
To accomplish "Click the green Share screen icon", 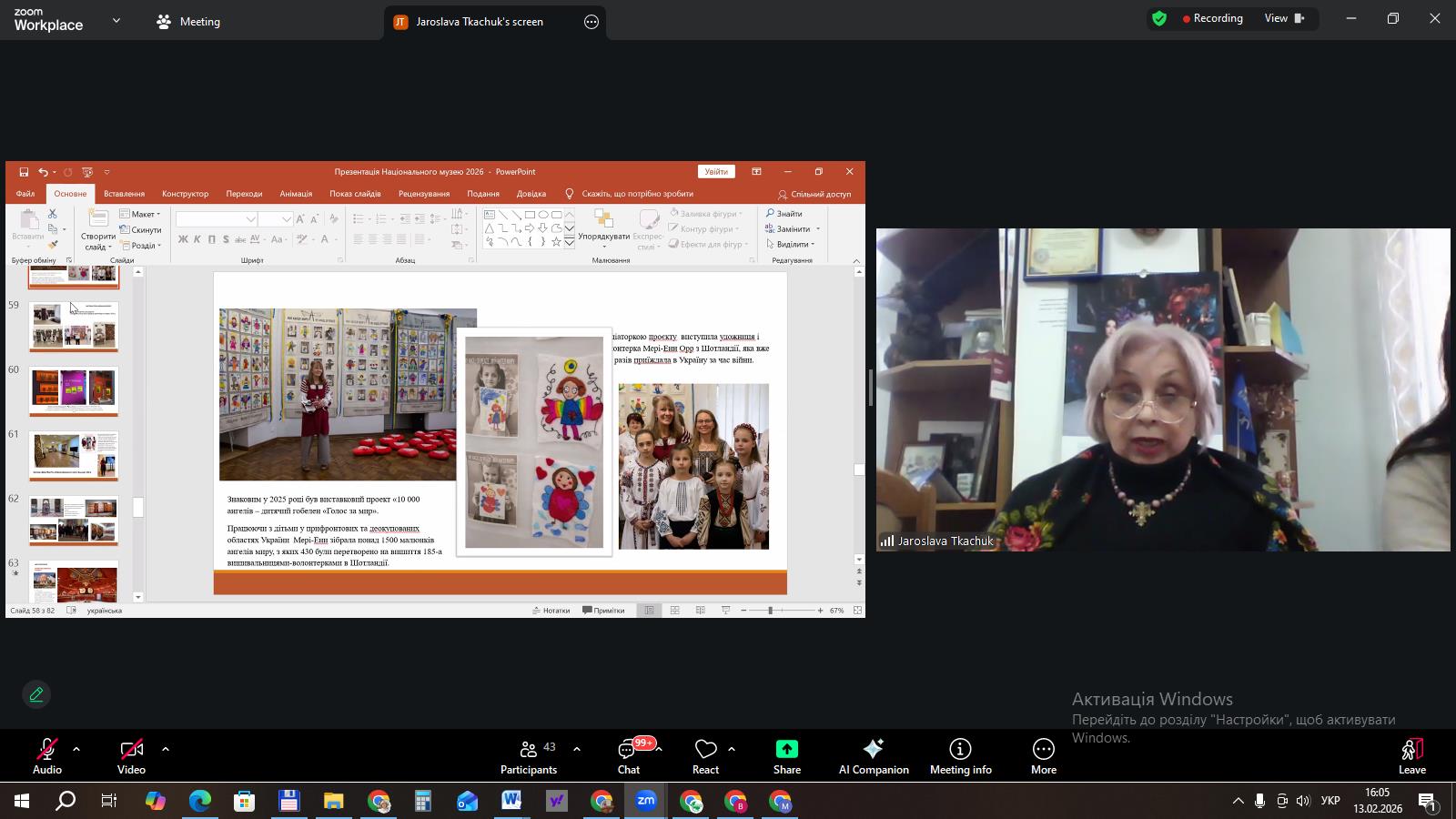I will point(786,750).
